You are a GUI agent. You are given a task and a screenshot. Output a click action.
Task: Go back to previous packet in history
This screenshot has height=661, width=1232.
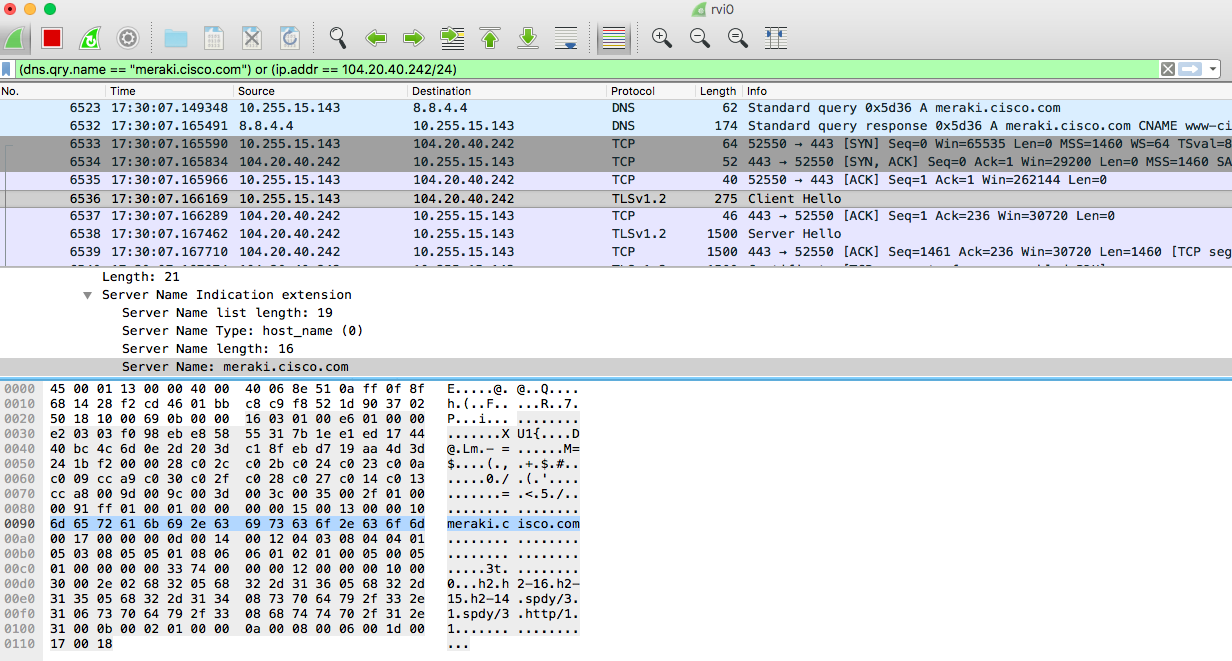tap(375, 37)
